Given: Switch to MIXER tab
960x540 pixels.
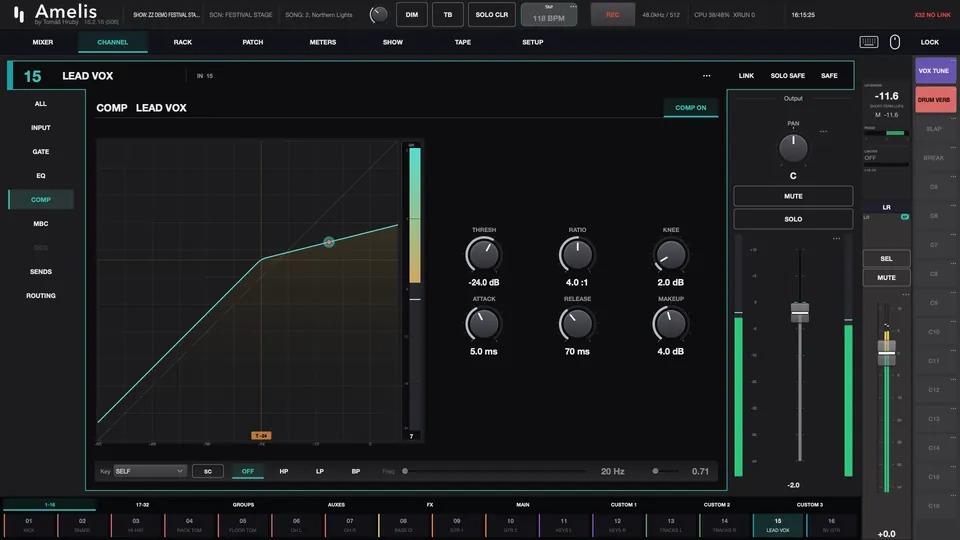Looking at the screenshot, I should tap(43, 42).
